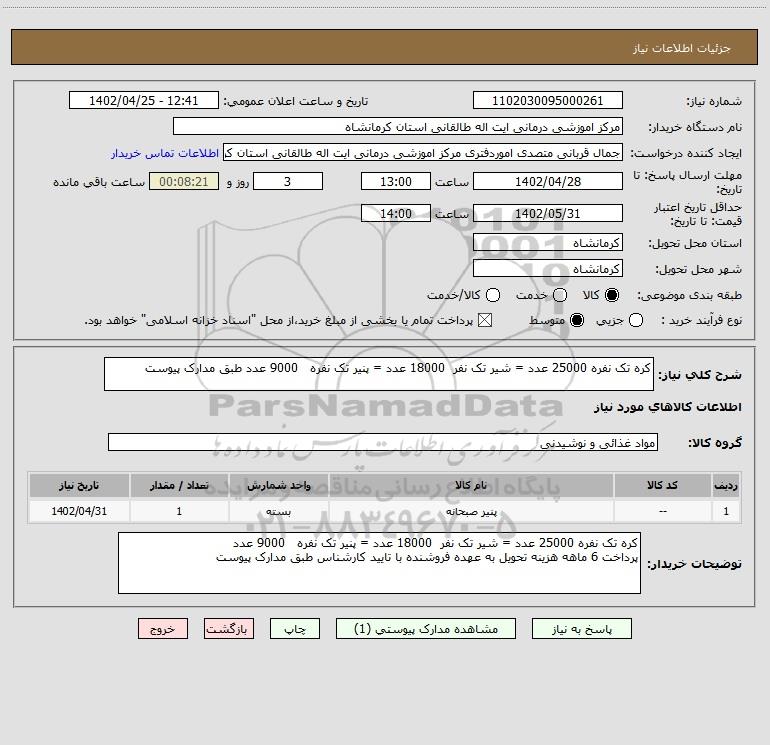
Task: Click deadline time field 13:00
Action: 396,182
